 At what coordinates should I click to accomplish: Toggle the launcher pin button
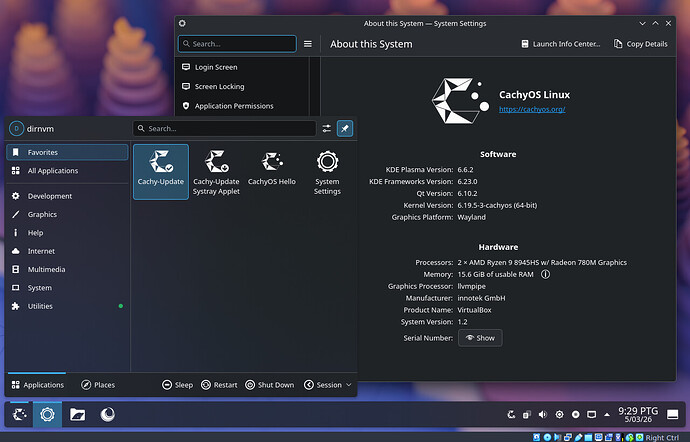[345, 129]
